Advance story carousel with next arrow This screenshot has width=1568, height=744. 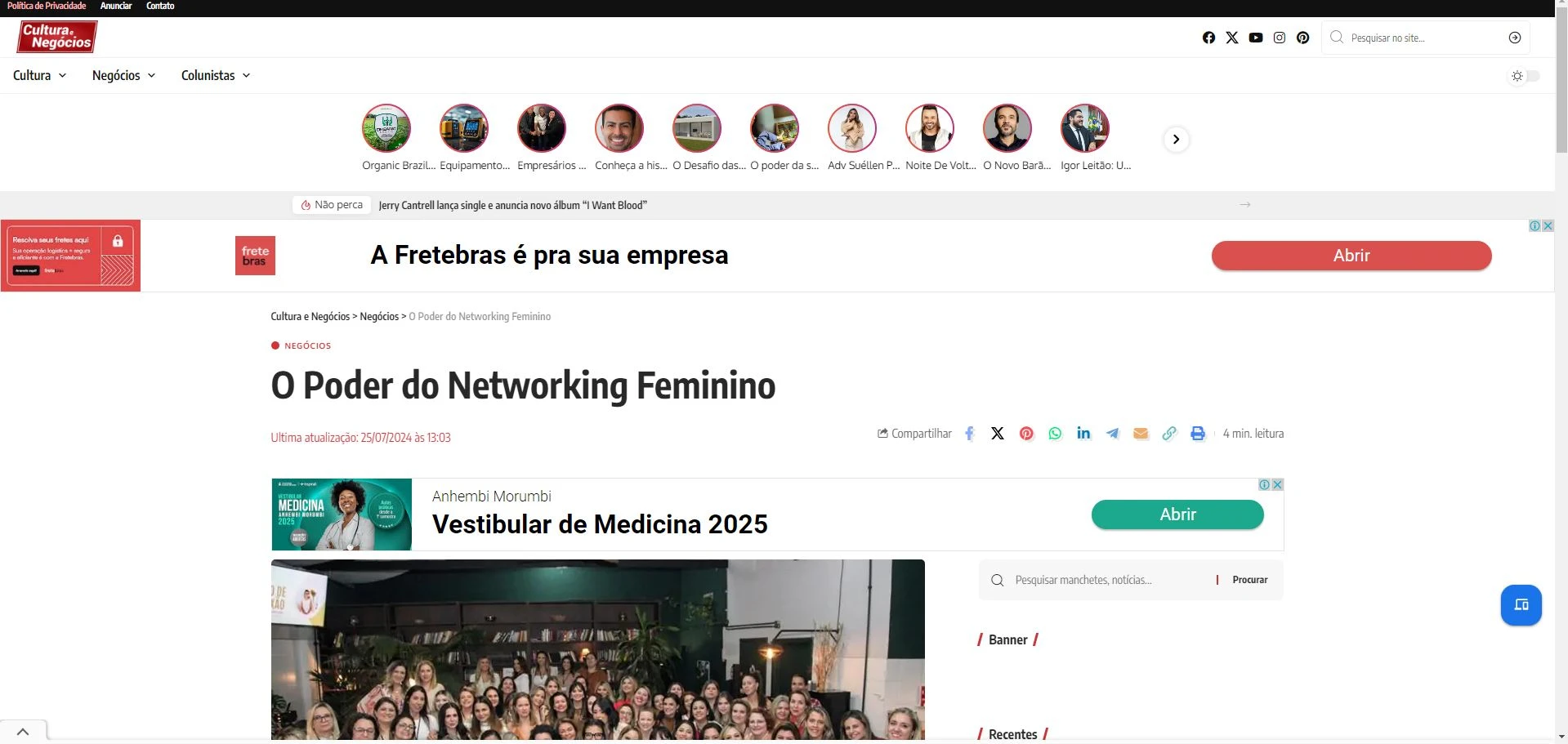pos(1176,139)
